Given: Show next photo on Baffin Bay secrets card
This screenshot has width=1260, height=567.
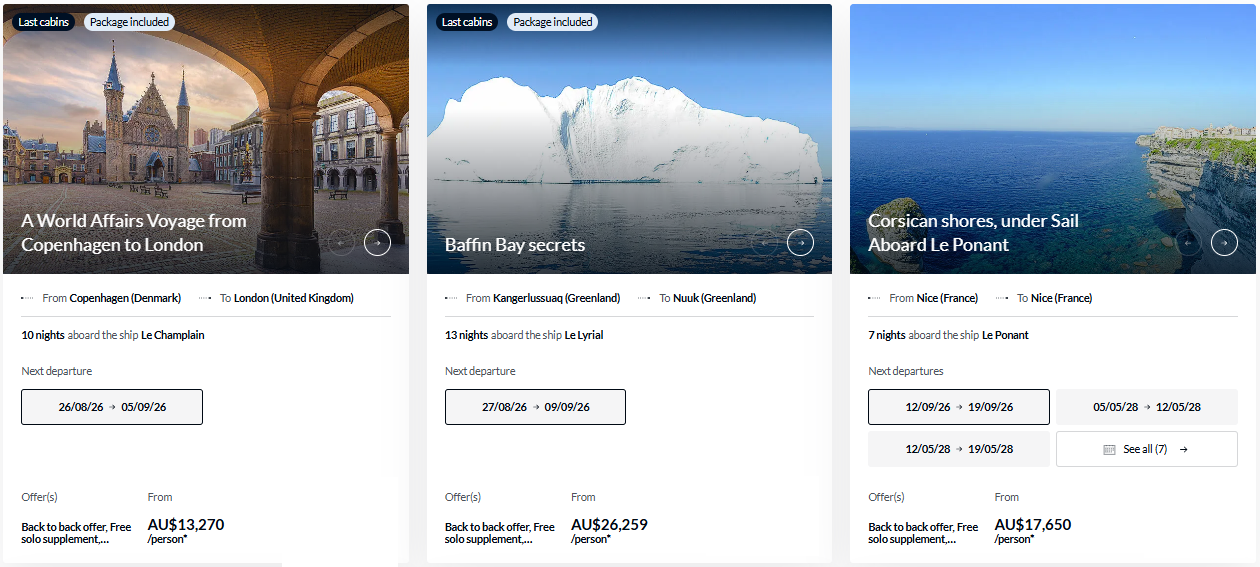Looking at the screenshot, I should pos(801,242).
